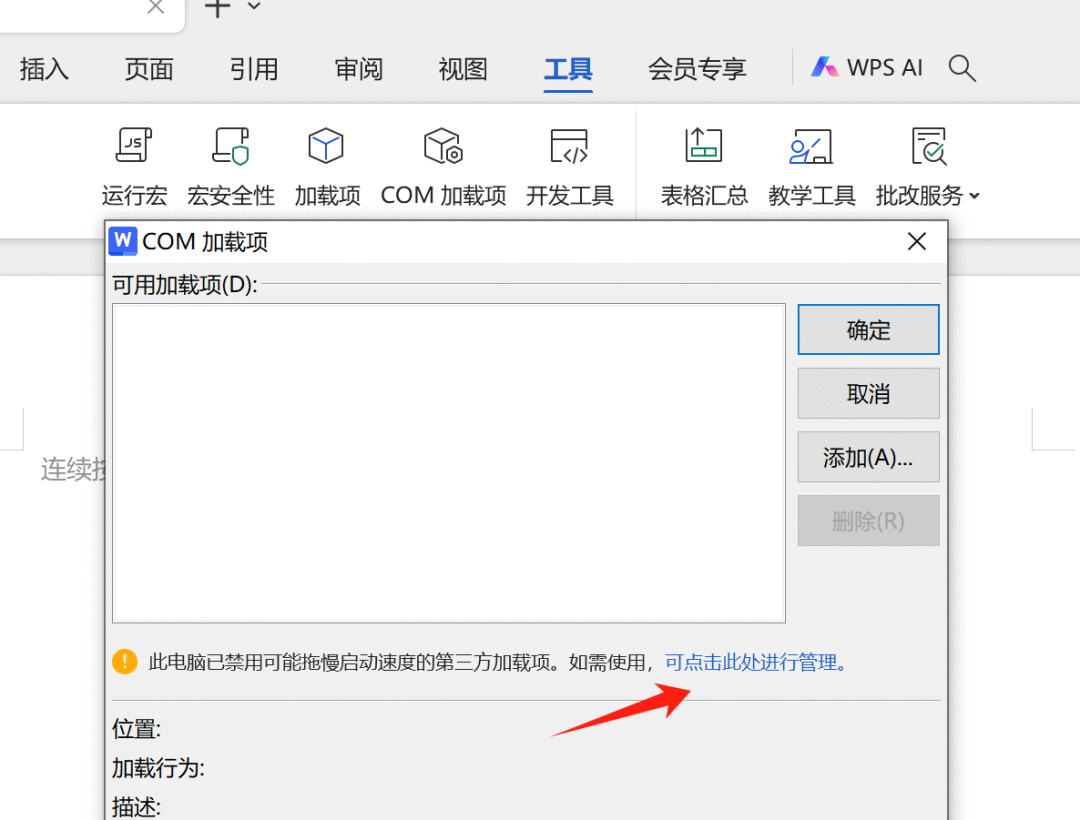The height and width of the screenshot is (820, 1080).
Task: Select the 运行宏 (Run Macro) icon
Action: (134, 165)
